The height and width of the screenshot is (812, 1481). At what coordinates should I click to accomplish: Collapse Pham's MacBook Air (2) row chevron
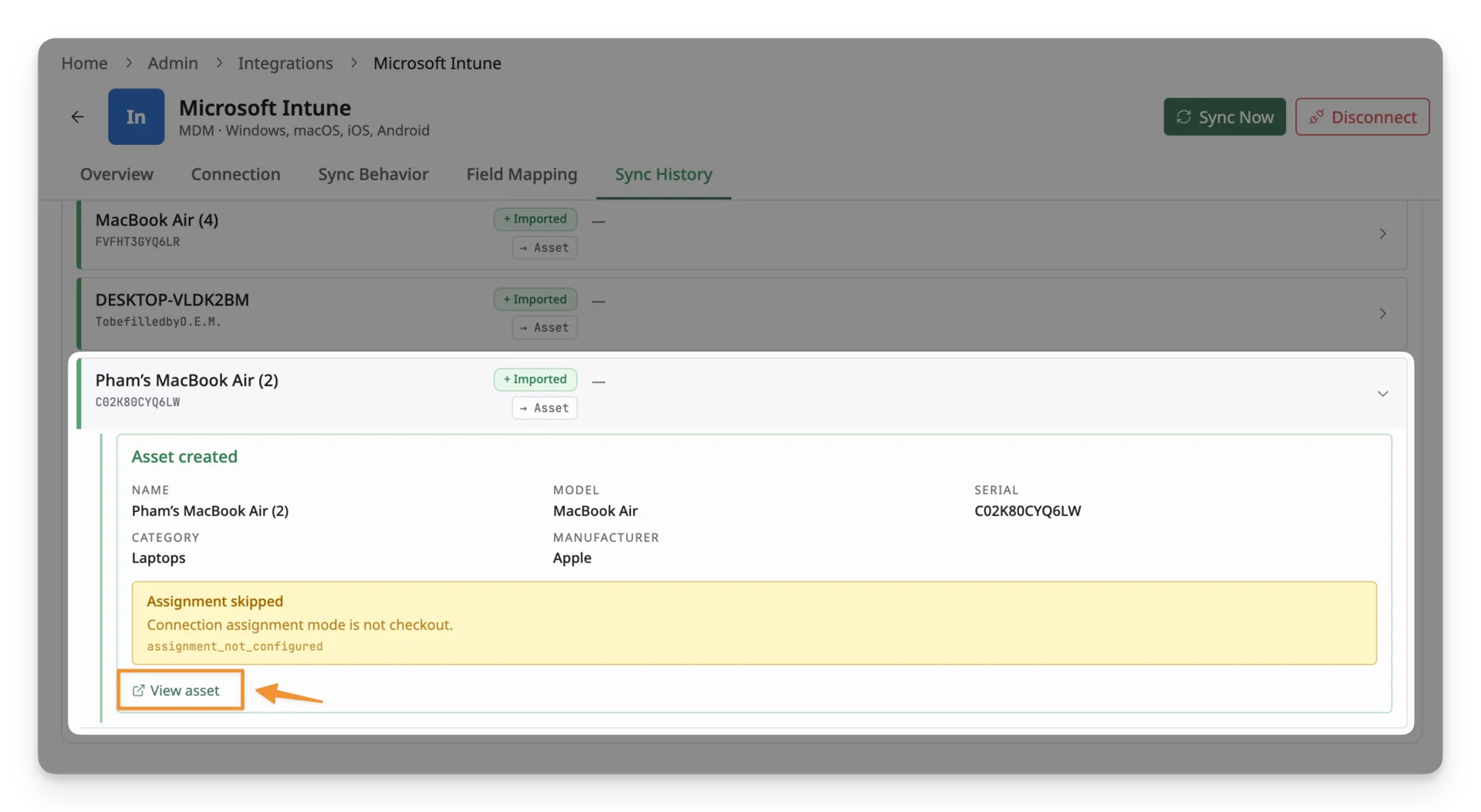[1382, 394]
